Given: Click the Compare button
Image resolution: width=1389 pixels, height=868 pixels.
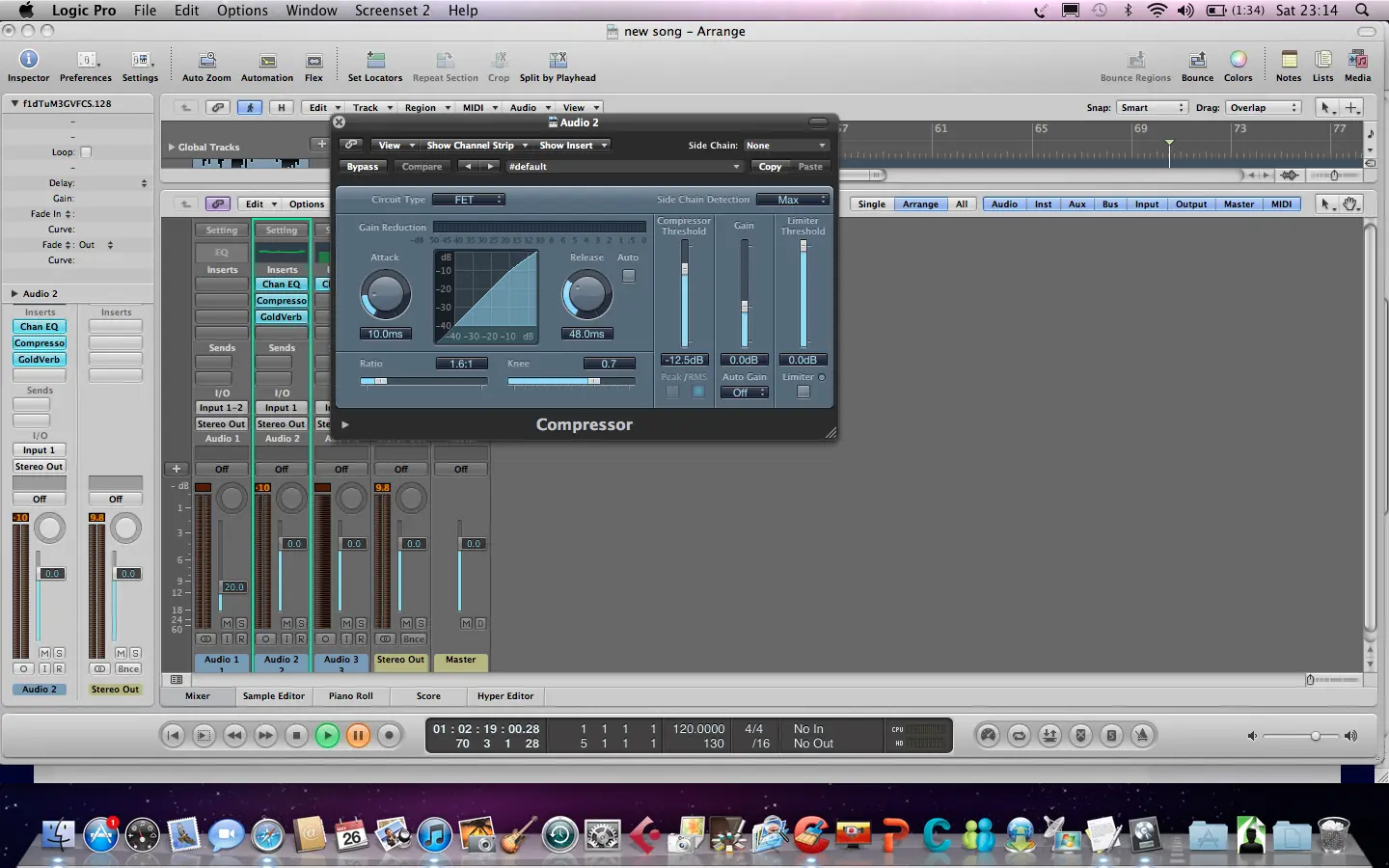Looking at the screenshot, I should [x=422, y=167].
